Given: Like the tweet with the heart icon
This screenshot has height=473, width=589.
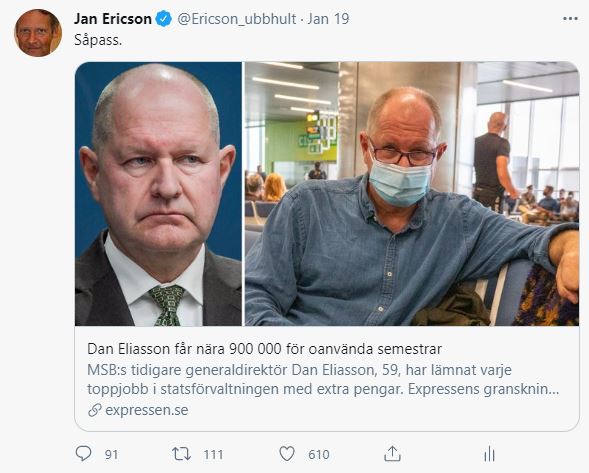Looking at the screenshot, I should (287, 454).
